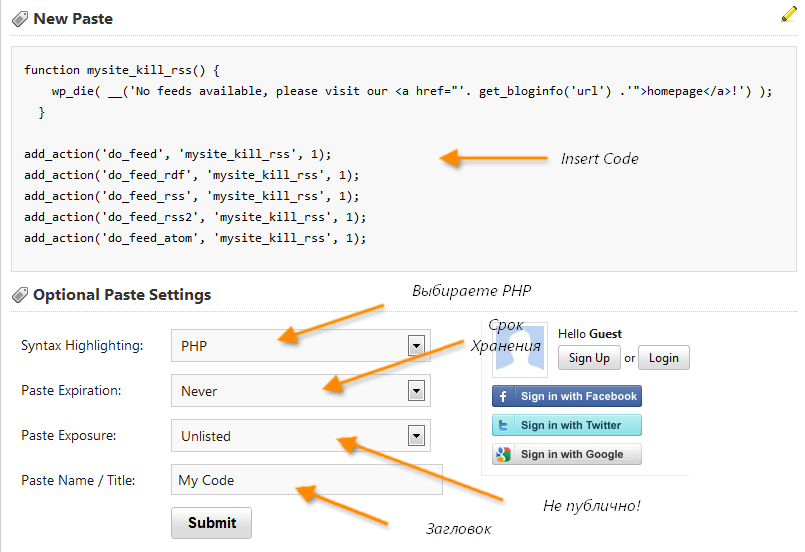Click the Login button
Viewport: 805px width, 552px height.
coord(664,358)
